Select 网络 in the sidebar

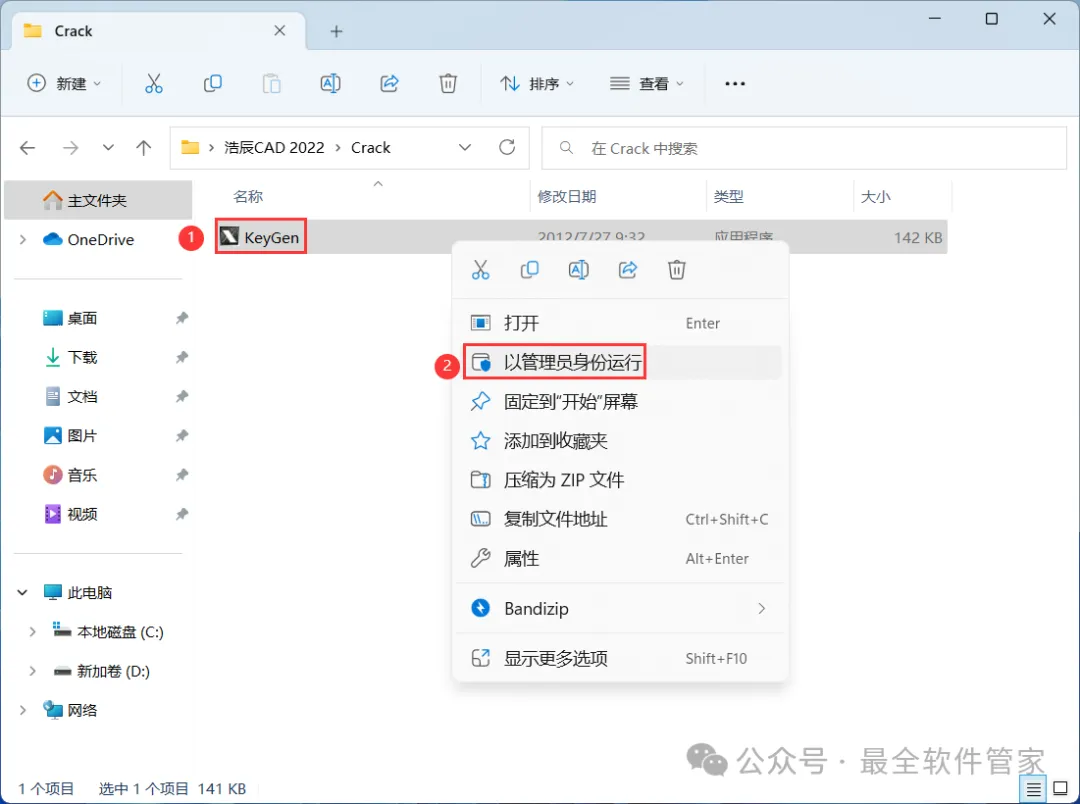(x=81, y=710)
